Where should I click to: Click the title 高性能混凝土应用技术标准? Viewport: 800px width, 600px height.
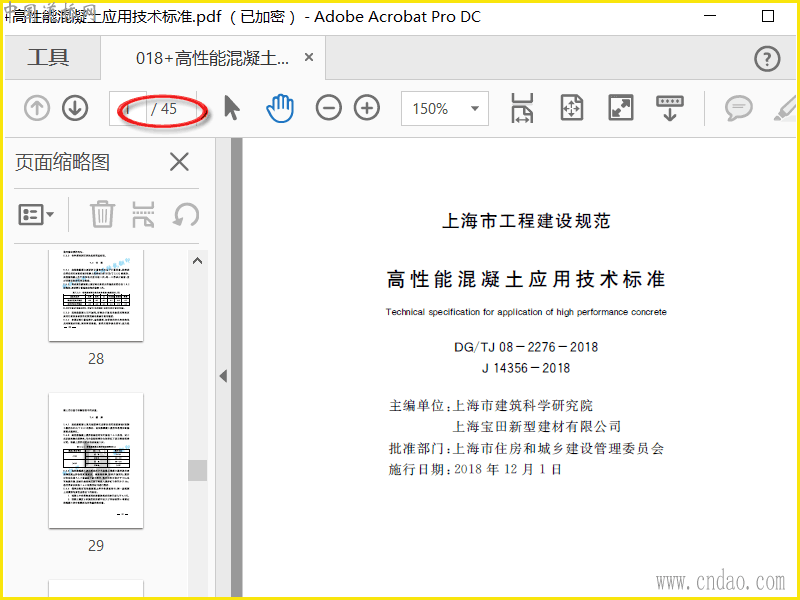pos(526,279)
